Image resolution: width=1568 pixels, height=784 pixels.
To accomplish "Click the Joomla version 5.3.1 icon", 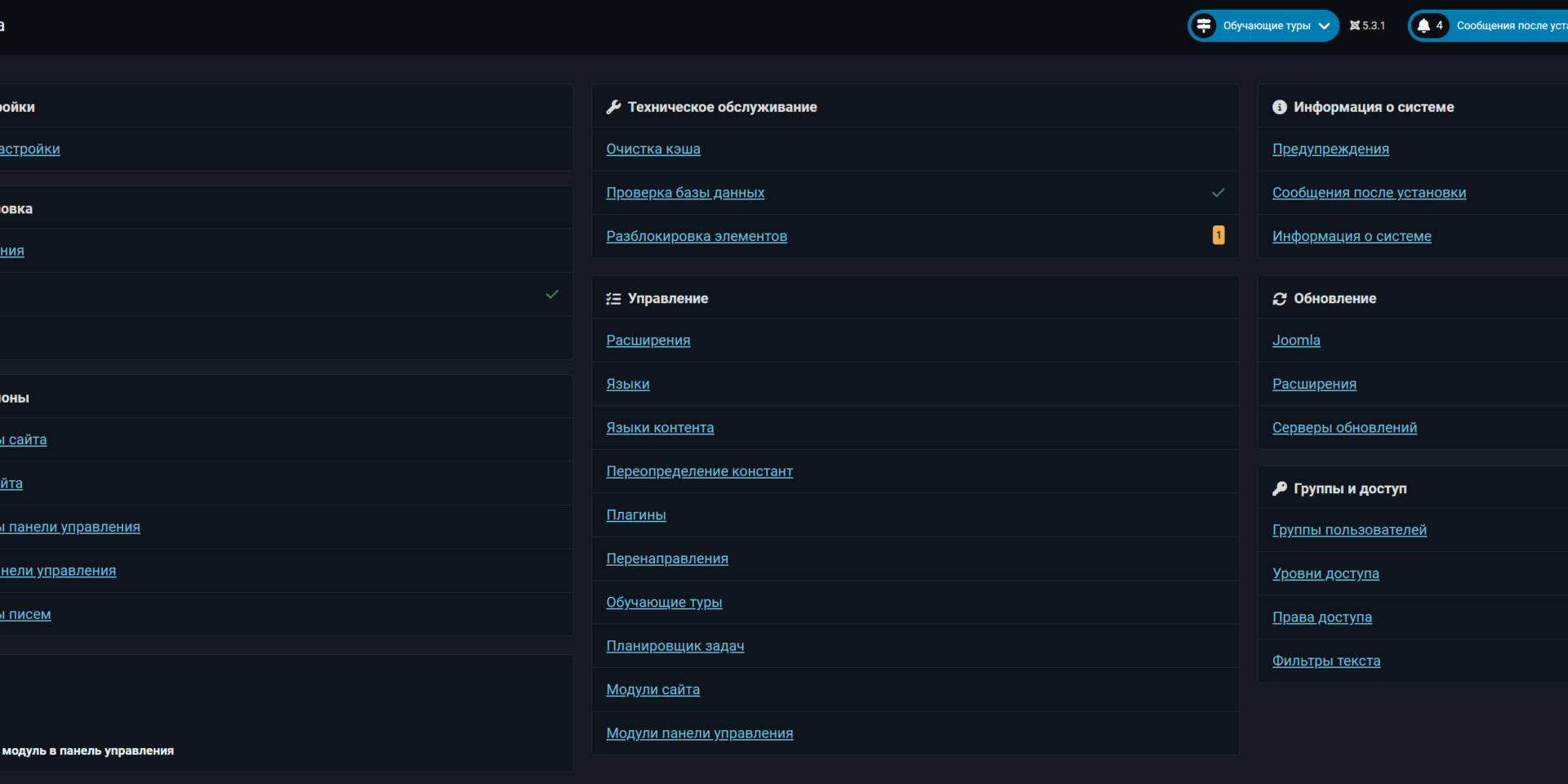I will (1356, 26).
